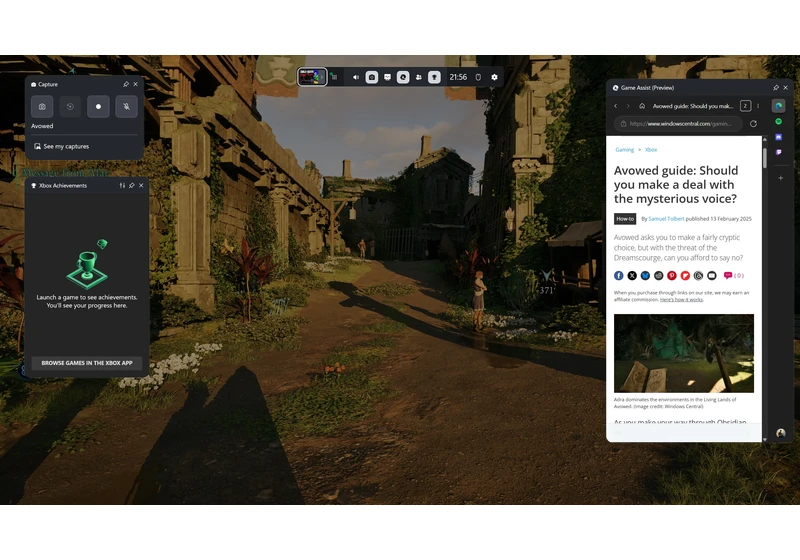This screenshot has height=560, width=800.
Task: Open the profile avatar in Game Assist sidebar
Action: [x=781, y=433]
